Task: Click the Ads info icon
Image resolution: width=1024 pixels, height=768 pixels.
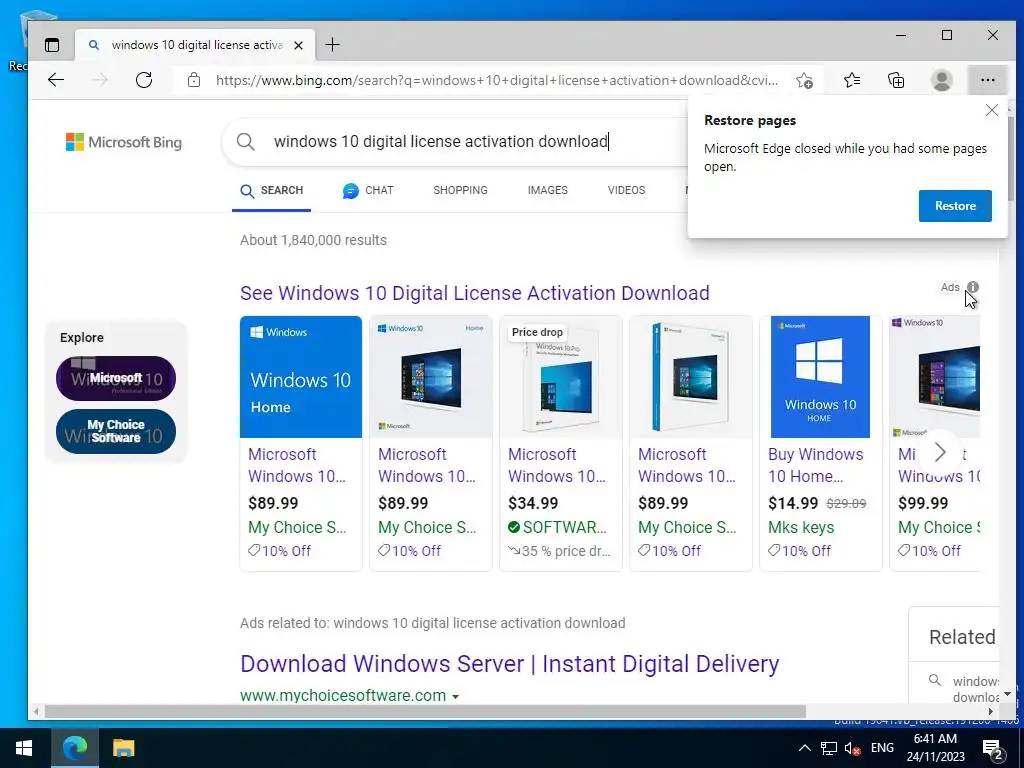Action: [x=973, y=287]
